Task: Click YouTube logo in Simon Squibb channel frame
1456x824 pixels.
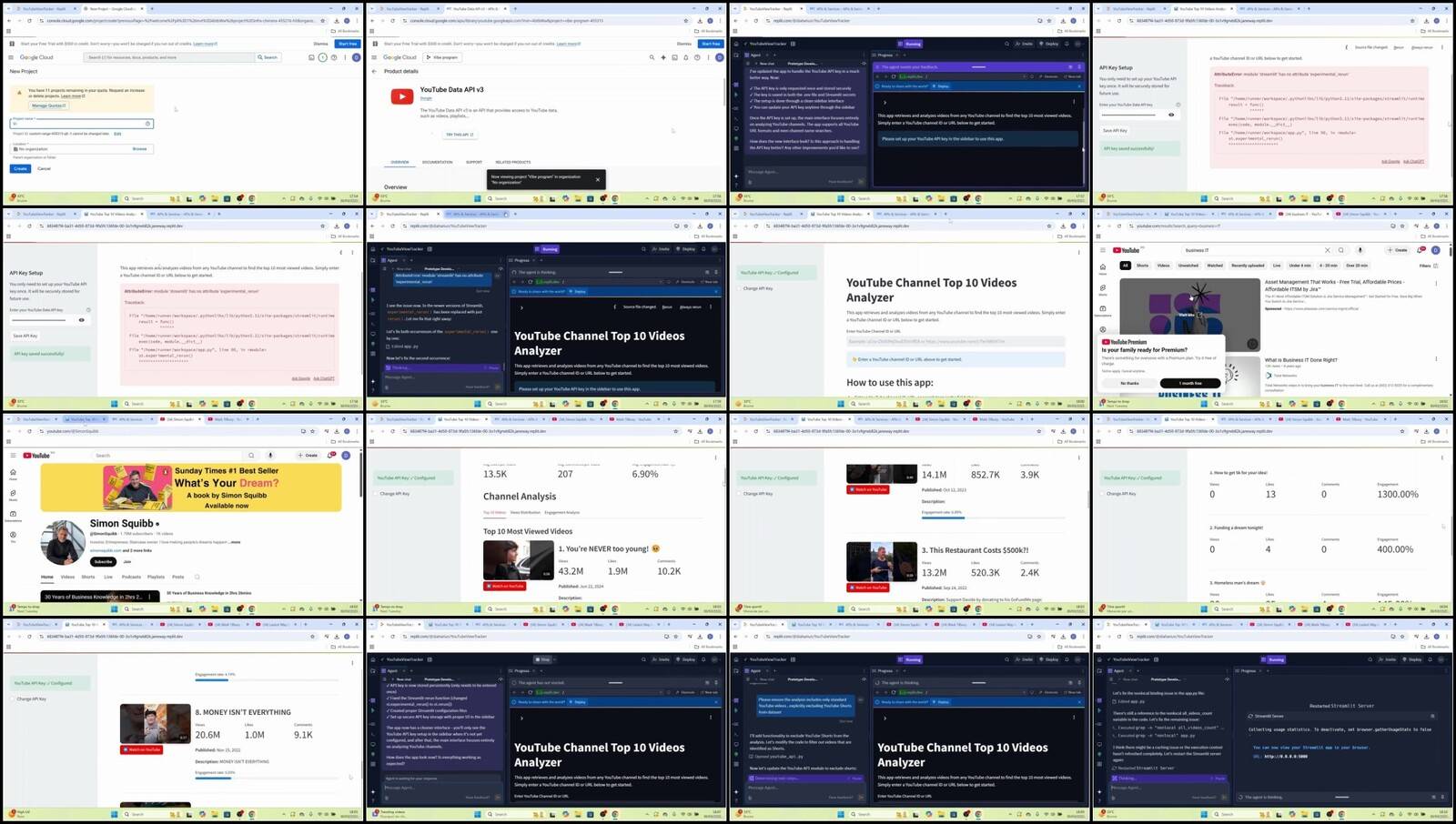Action: pyautogui.click(x=36, y=456)
